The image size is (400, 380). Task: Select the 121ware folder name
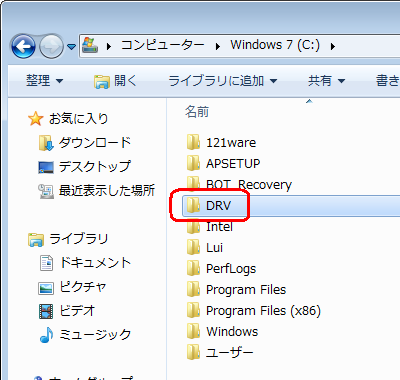(x=231, y=143)
